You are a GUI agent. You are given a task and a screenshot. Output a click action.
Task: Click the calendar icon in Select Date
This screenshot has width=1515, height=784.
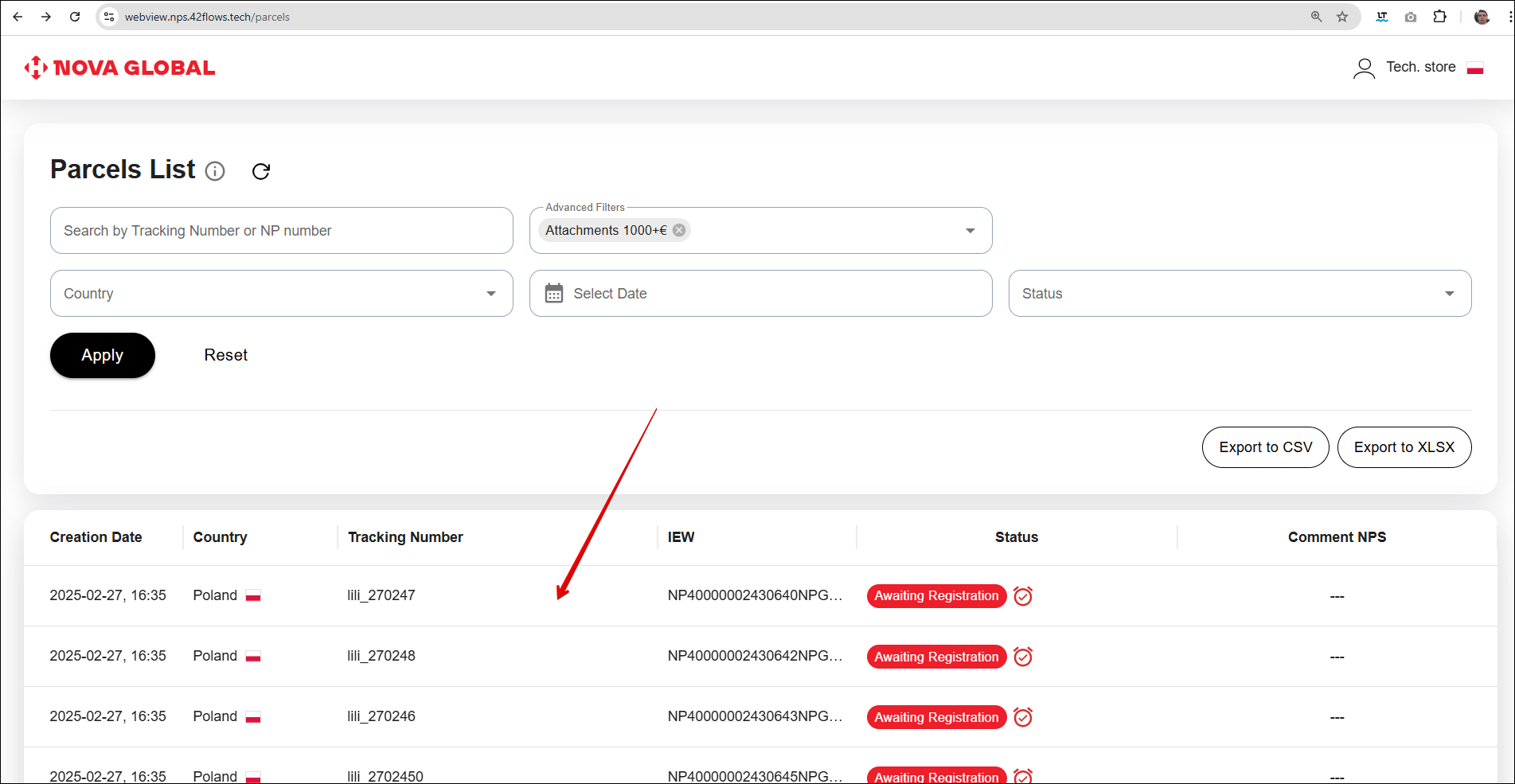(x=554, y=294)
